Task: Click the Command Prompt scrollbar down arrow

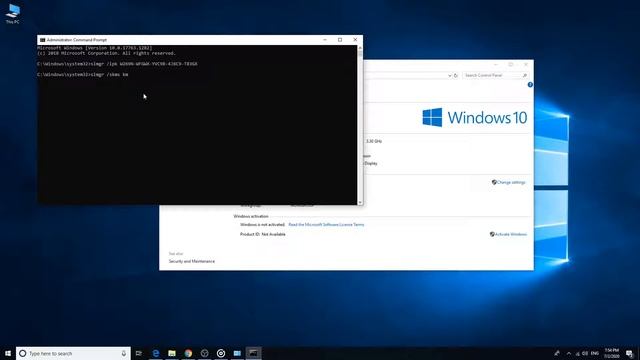Action: coord(360,202)
